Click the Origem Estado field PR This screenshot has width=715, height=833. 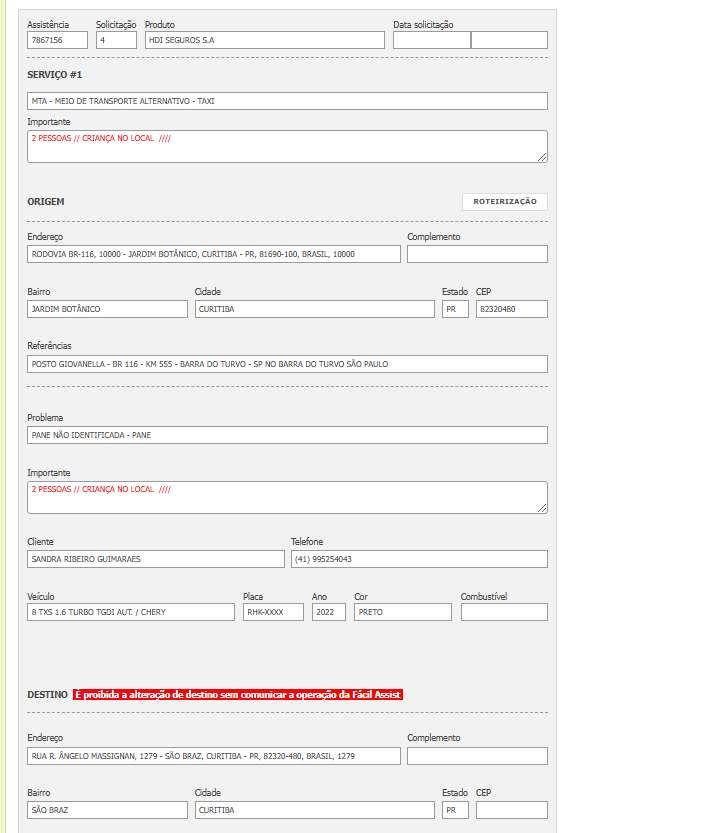455,309
